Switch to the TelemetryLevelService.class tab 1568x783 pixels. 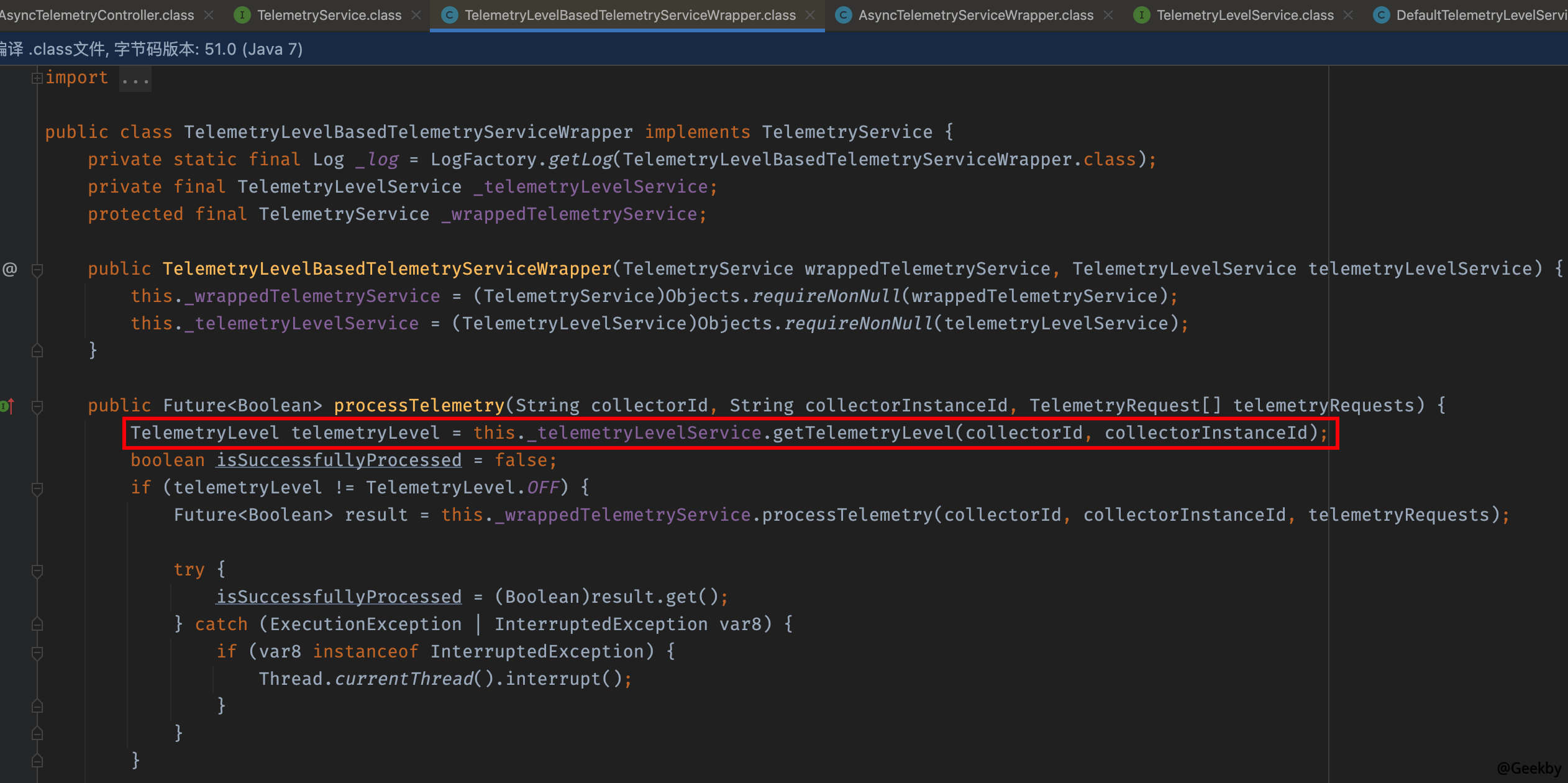1245,15
